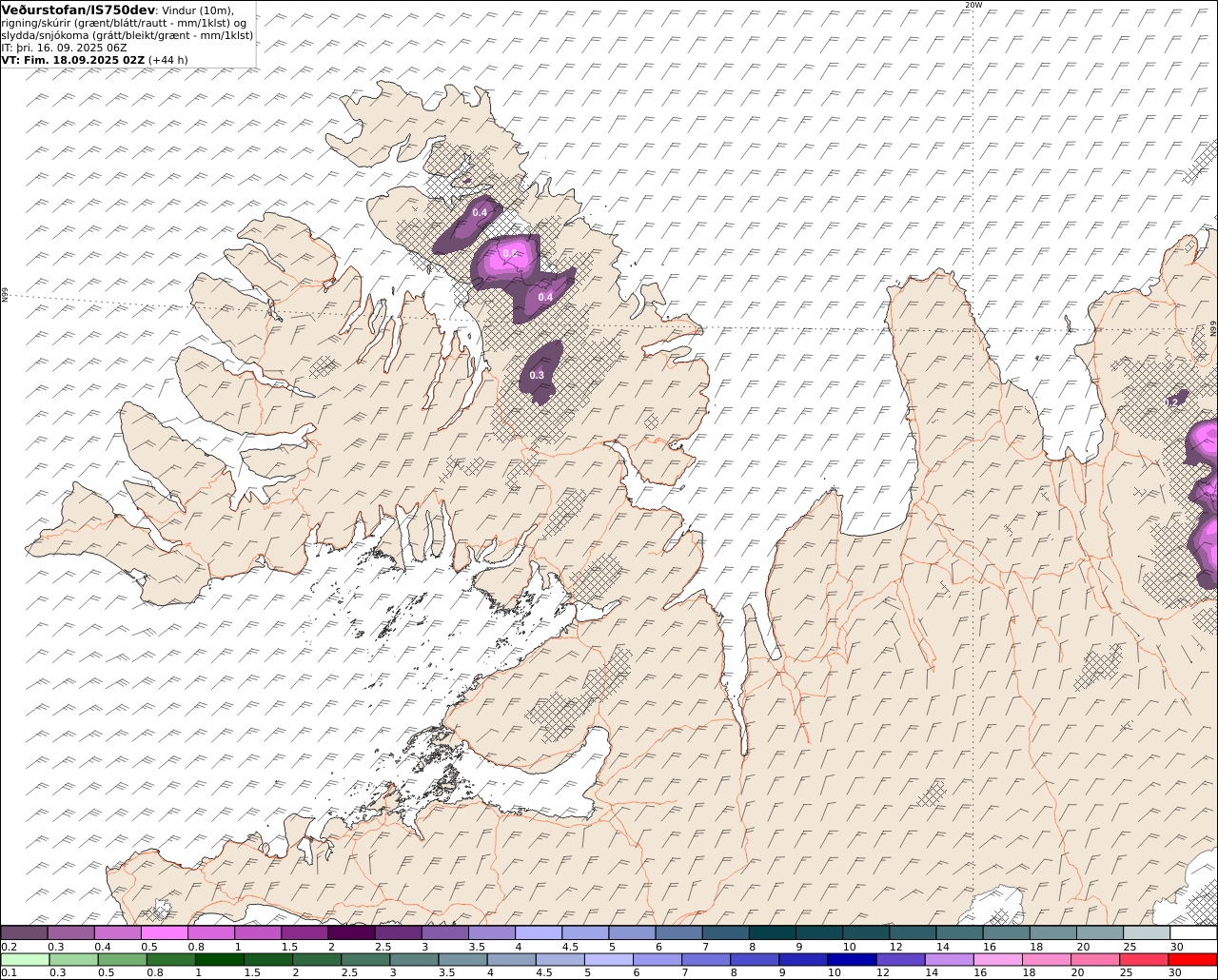Click the upper-row legend swatch starting at 4.5
The image size is (1218, 980).
coord(585,932)
